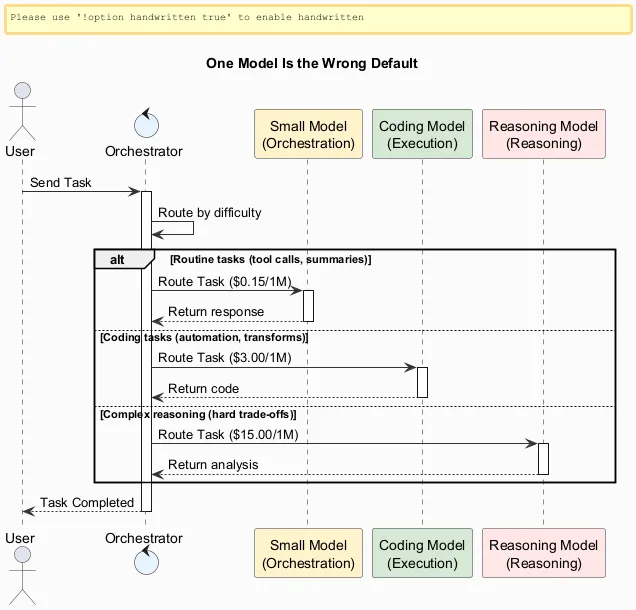This screenshot has width=636, height=610.
Task: Click the 'Route Task ($15.00/1M)' label
Action: (x=228, y=434)
